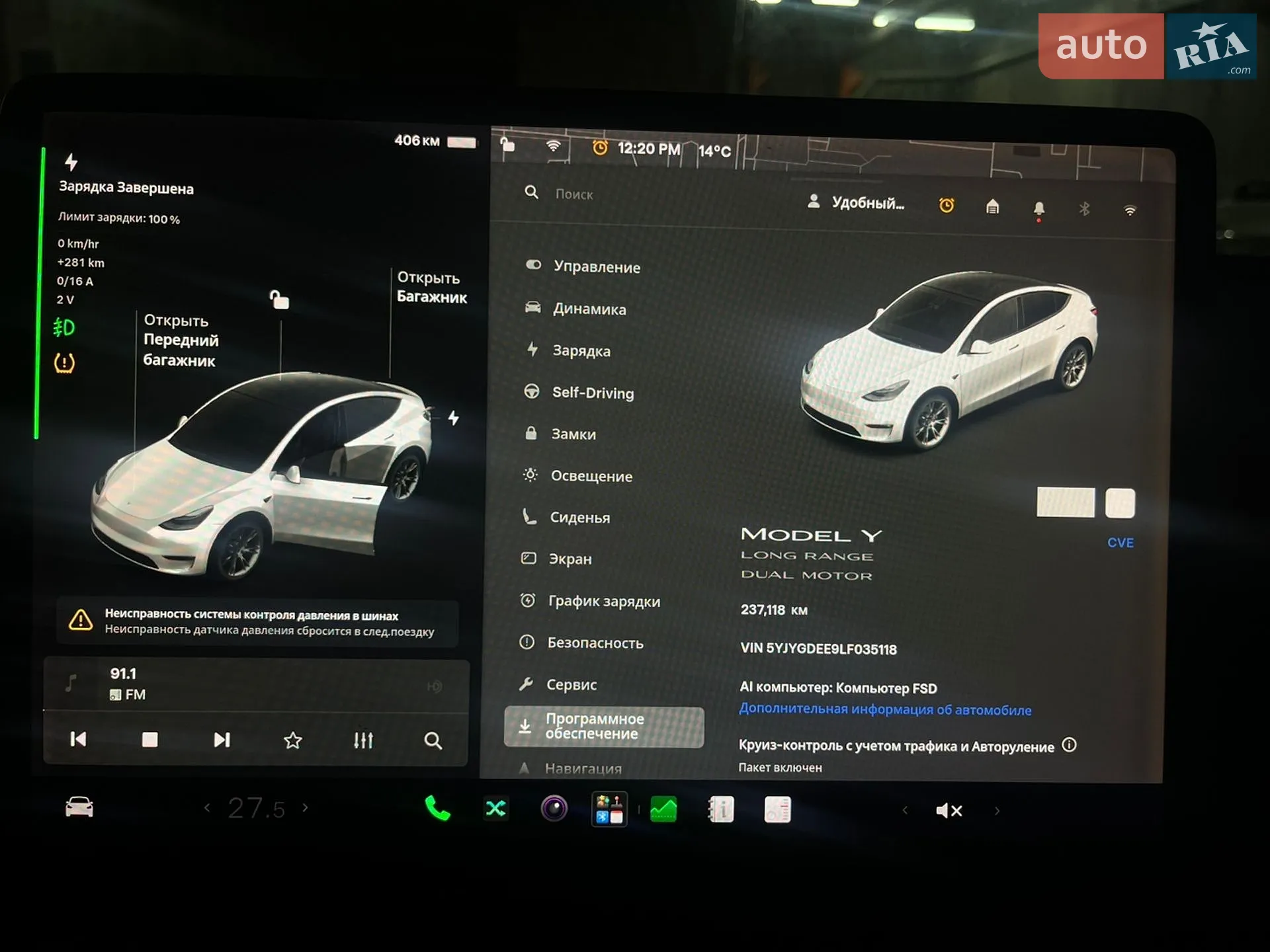Tap Открыть Передний багажник button
Screen dimensions: 1270x952
tap(181, 340)
